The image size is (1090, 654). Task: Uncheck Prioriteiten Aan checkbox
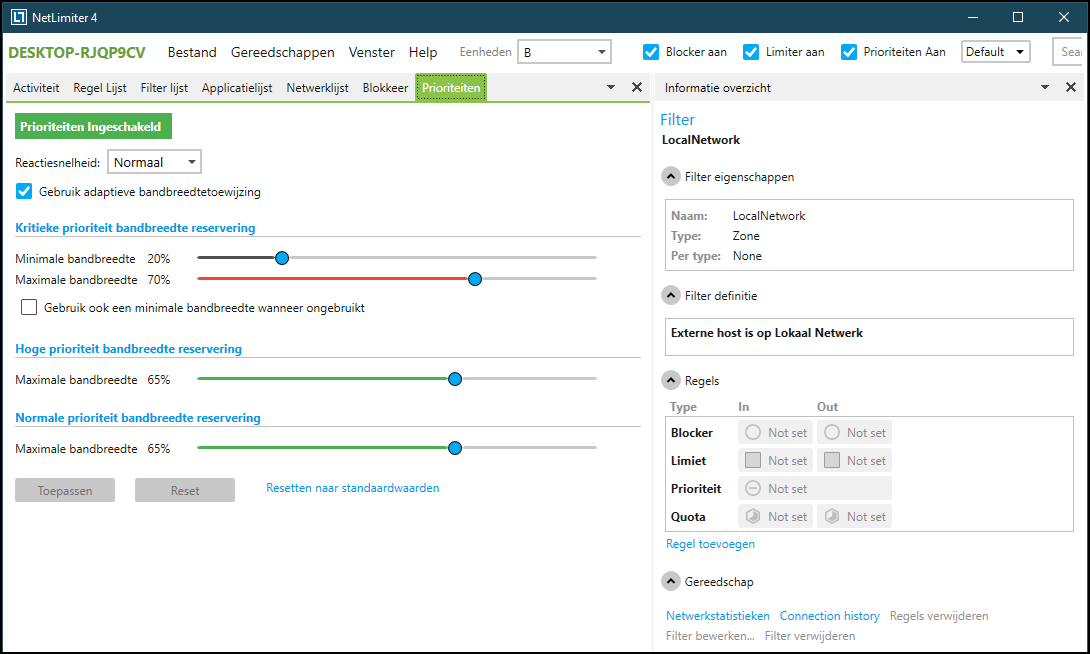click(849, 52)
